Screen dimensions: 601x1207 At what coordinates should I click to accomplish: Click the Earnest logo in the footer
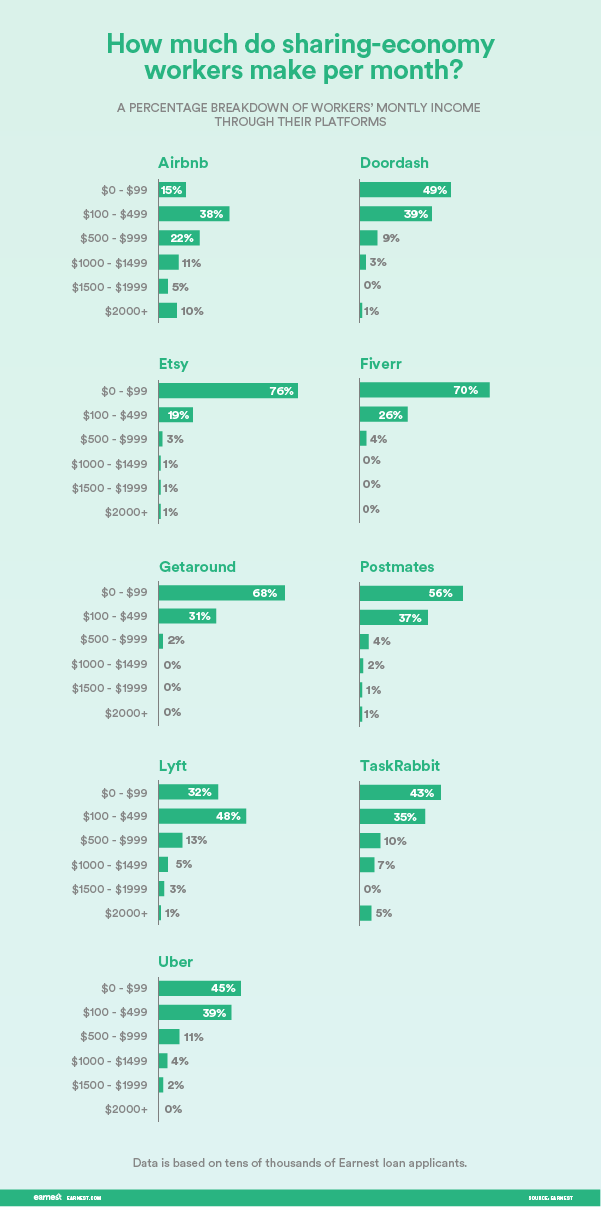[48, 1196]
